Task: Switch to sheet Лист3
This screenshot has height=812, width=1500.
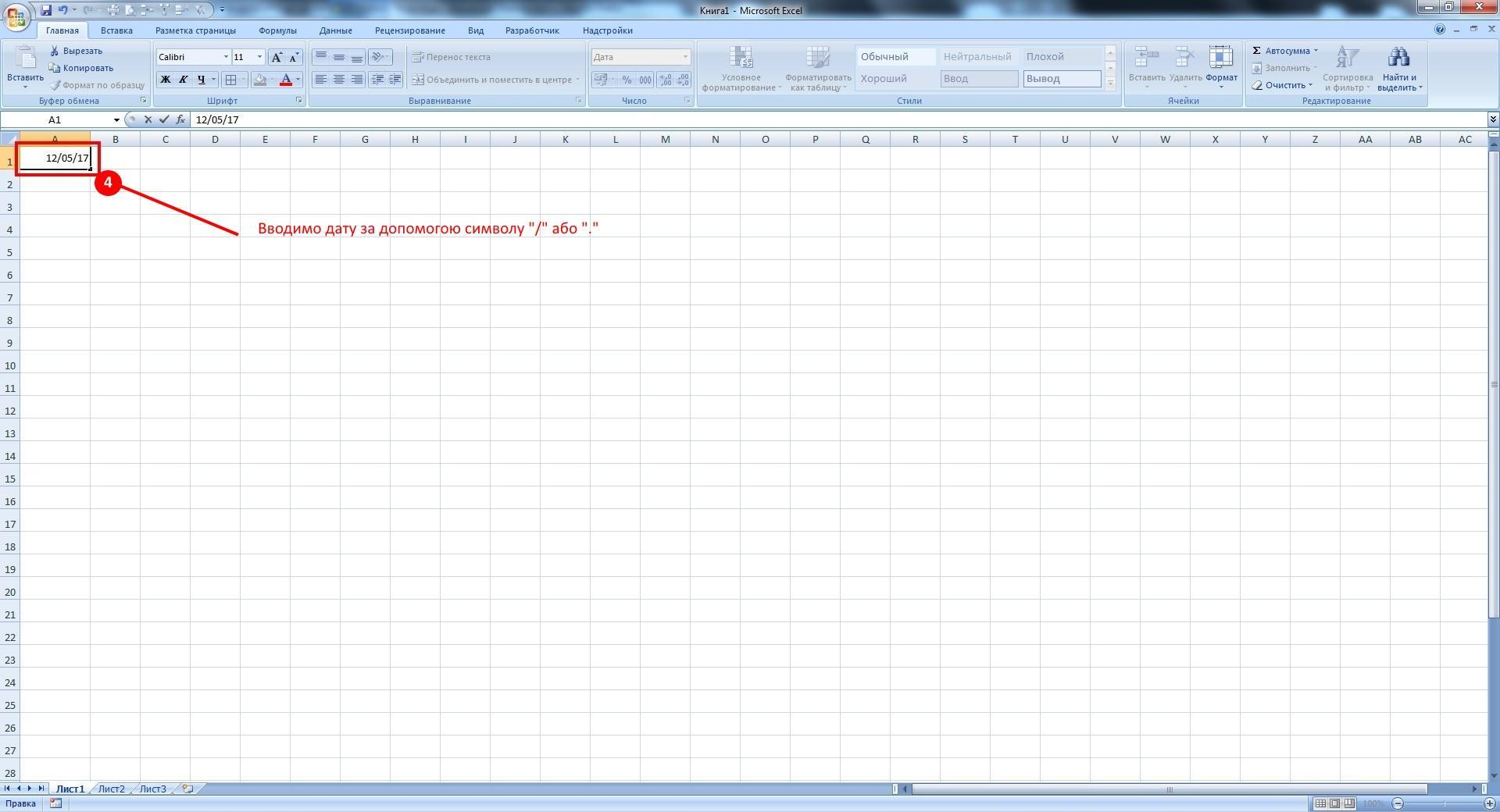Action: point(152,789)
